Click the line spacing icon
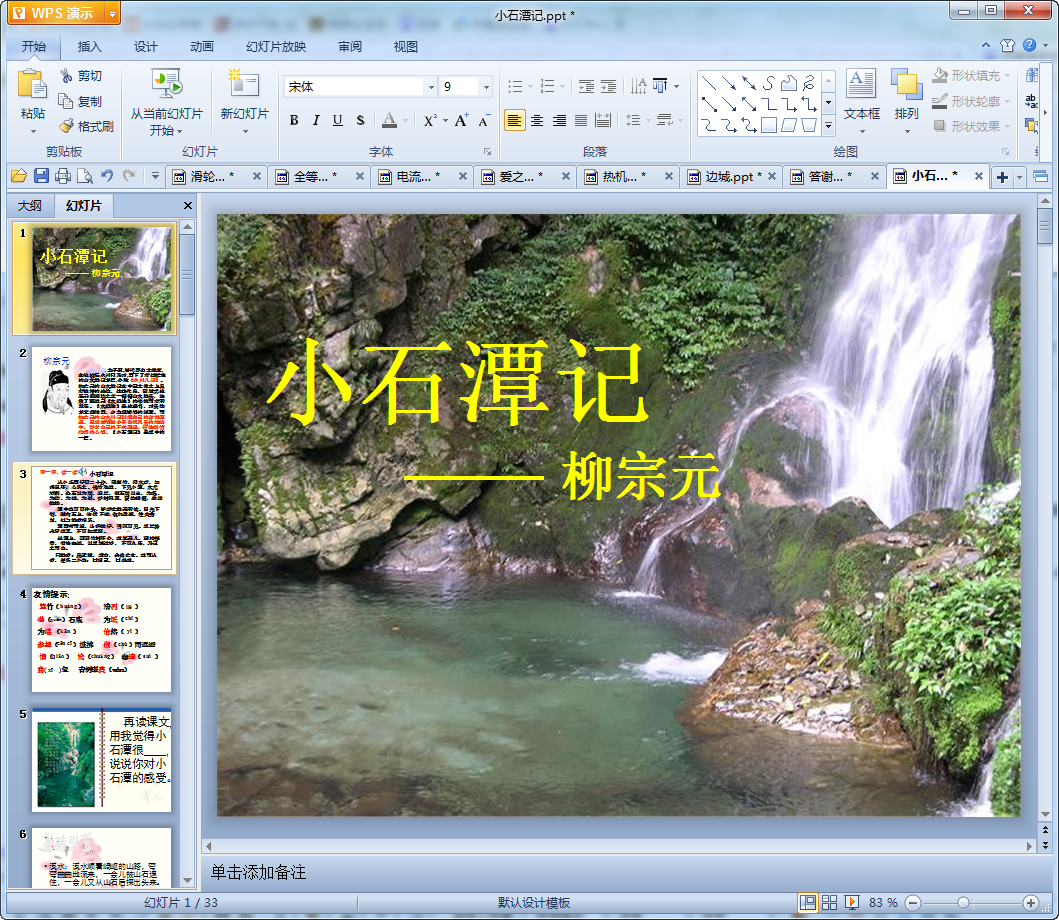Viewport: 1059px width, 920px height. coord(633,121)
